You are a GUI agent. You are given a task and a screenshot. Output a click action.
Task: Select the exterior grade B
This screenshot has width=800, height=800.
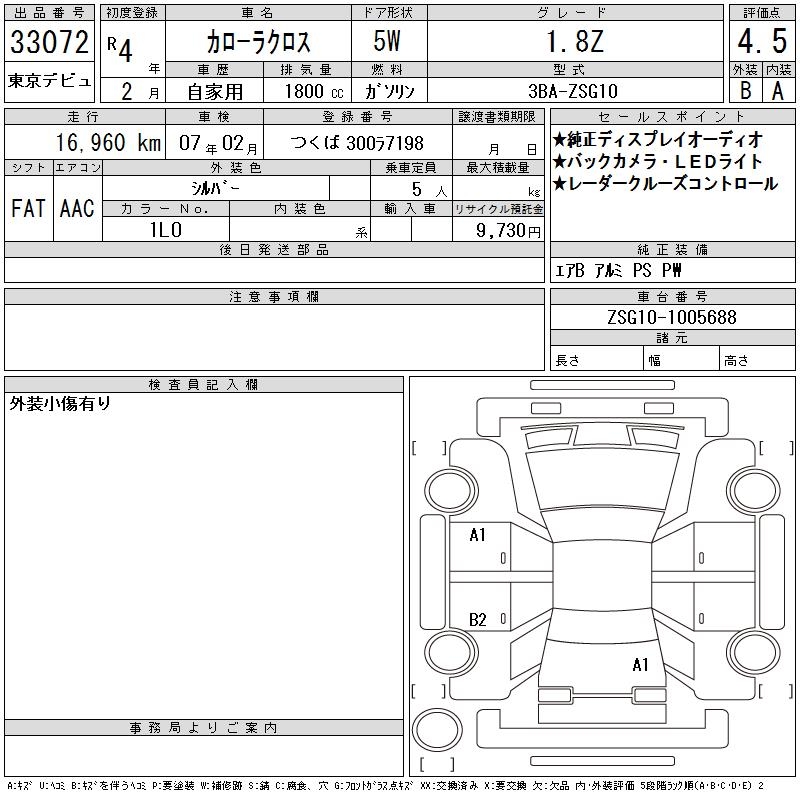[746, 91]
